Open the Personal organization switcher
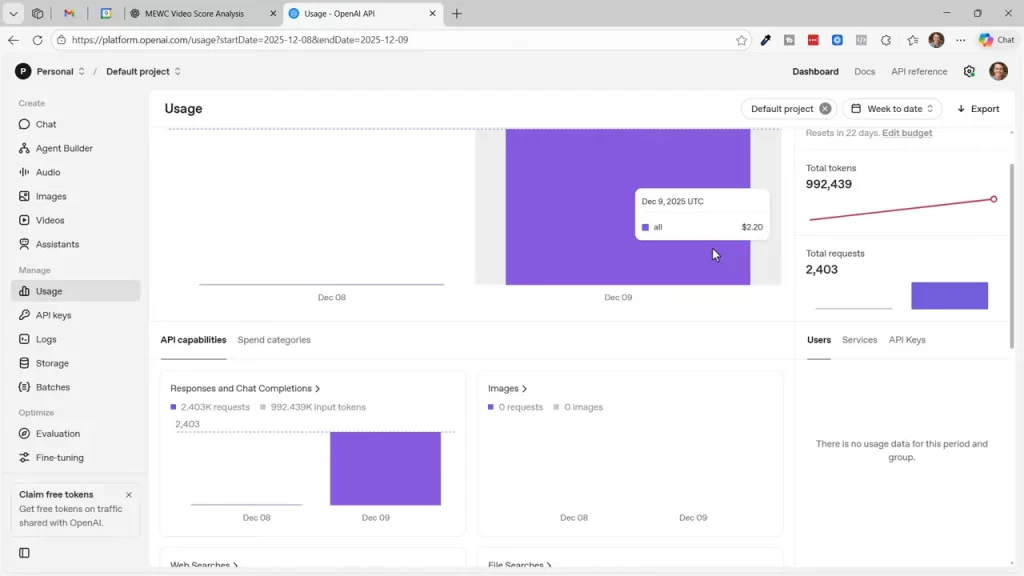 coord(57,71)
